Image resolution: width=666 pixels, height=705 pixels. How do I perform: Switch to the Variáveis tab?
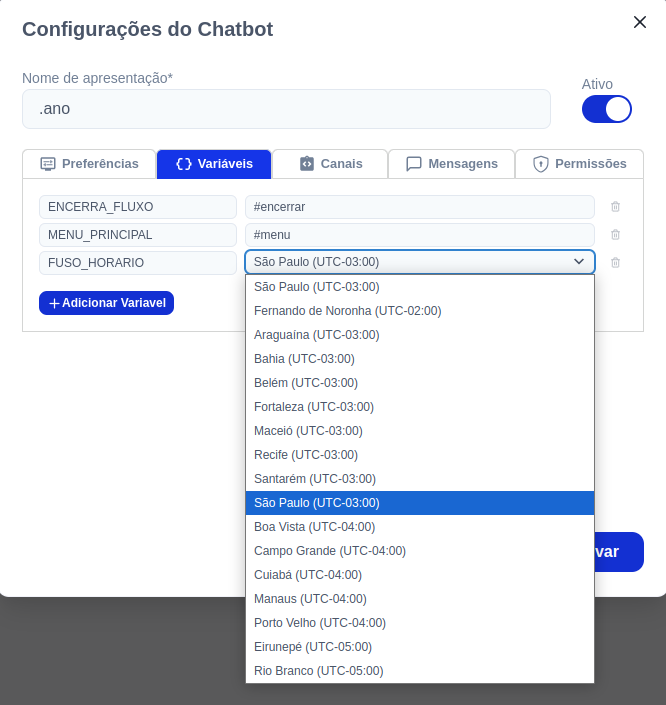click(214, 164)
